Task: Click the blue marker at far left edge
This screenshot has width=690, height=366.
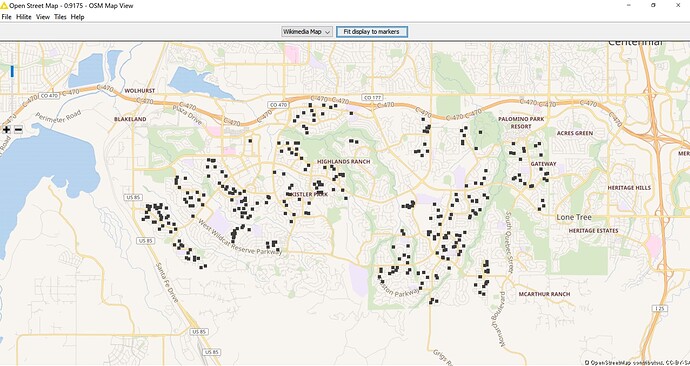Action: tap(12, 71)
